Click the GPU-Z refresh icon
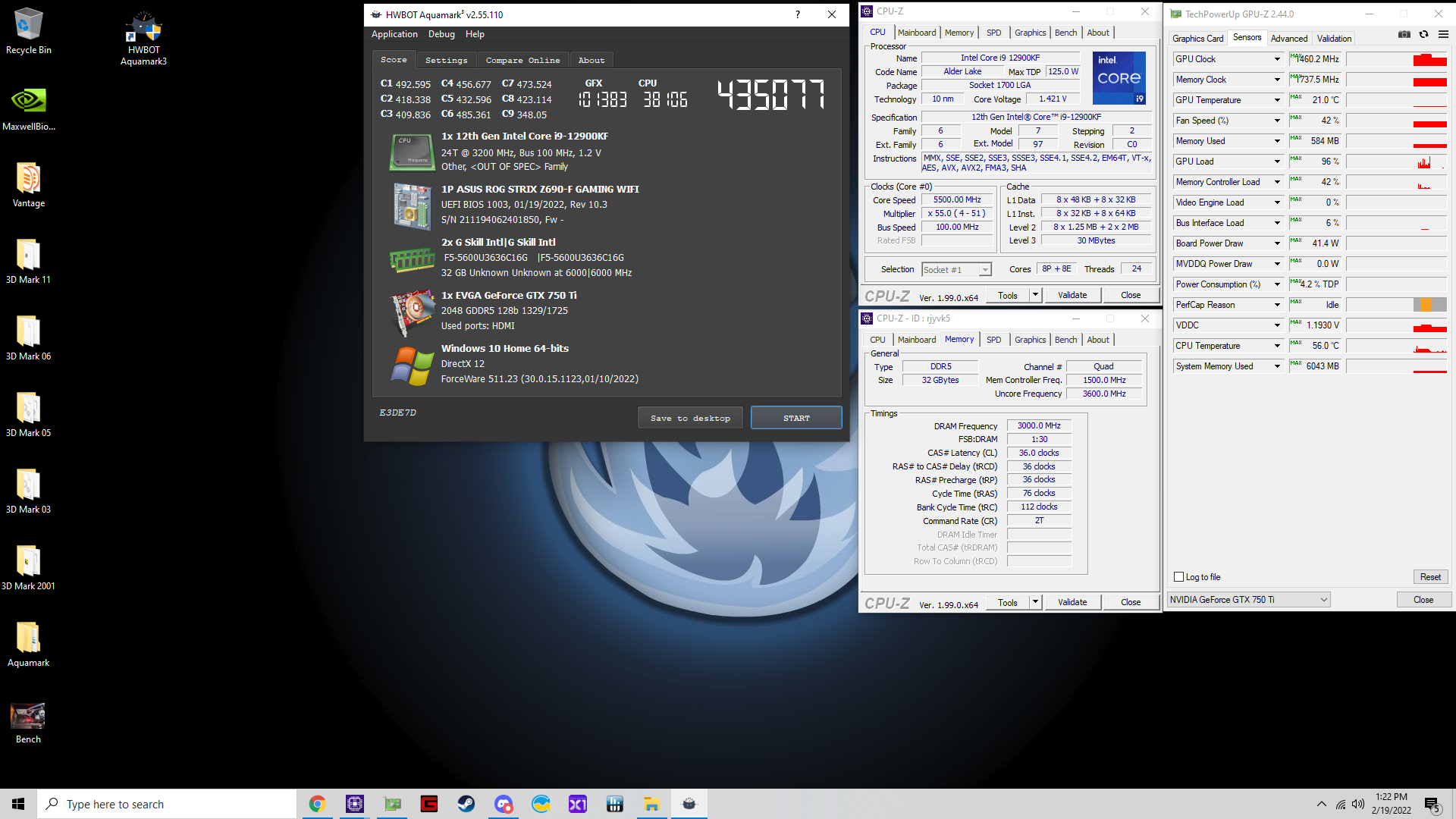 click(x=1424, y=35)
